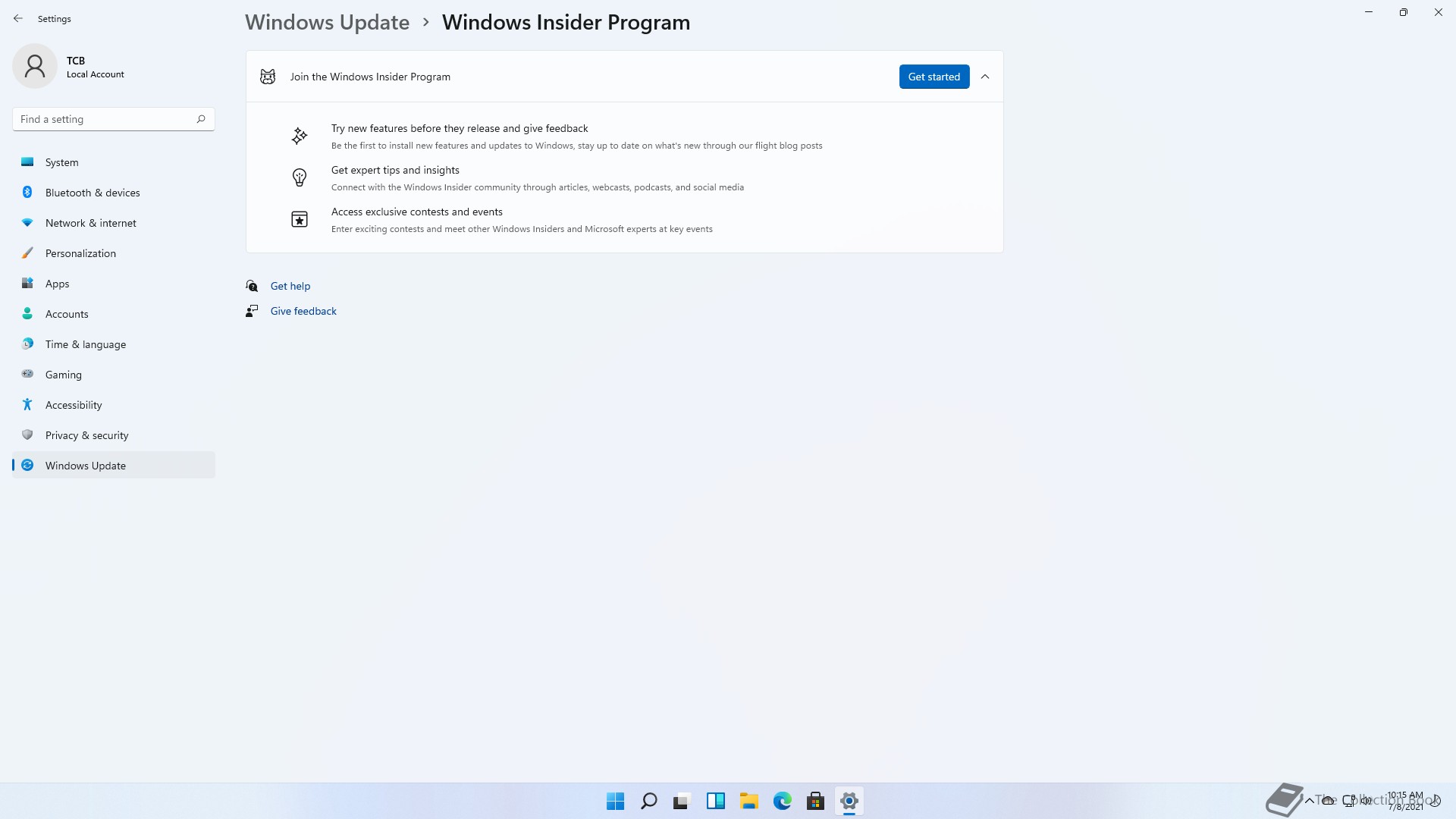The image size is (1456, 819).
Task: Open Bluetooth & devices settings
Action: click(114, 193)
